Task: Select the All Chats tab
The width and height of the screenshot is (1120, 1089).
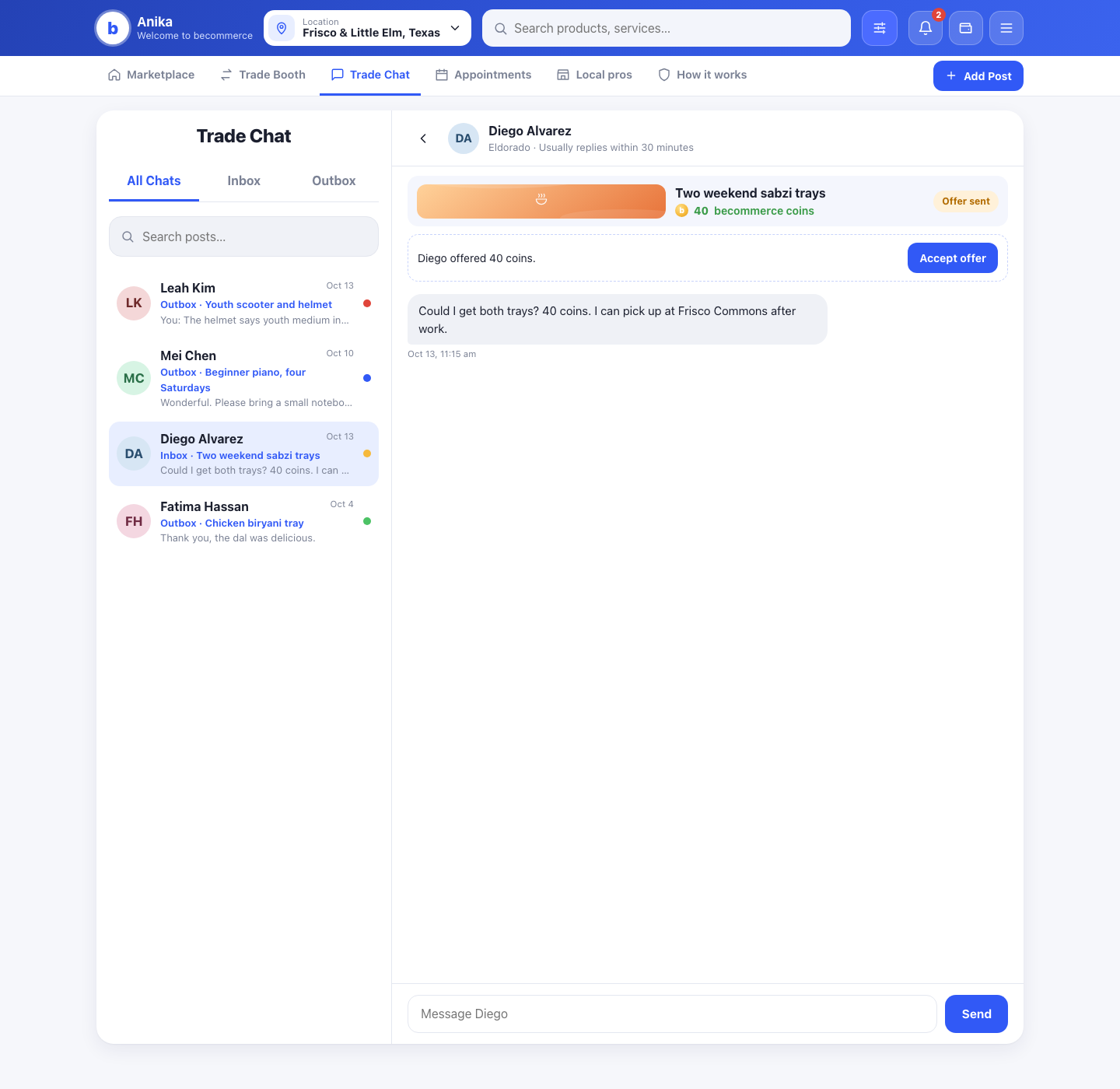Action: (x=154, y=180)
